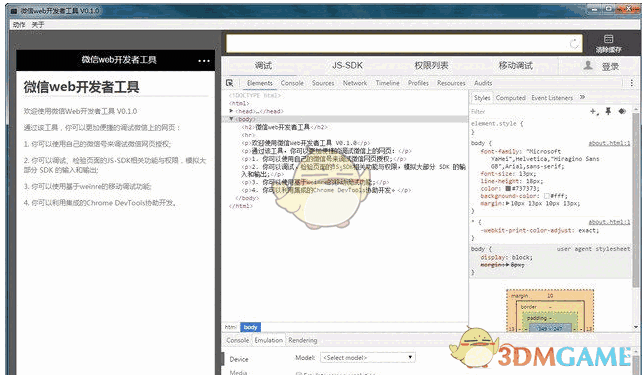
Task: Open about.html:1 link beside body rule
Action: (x=609, y=143)
